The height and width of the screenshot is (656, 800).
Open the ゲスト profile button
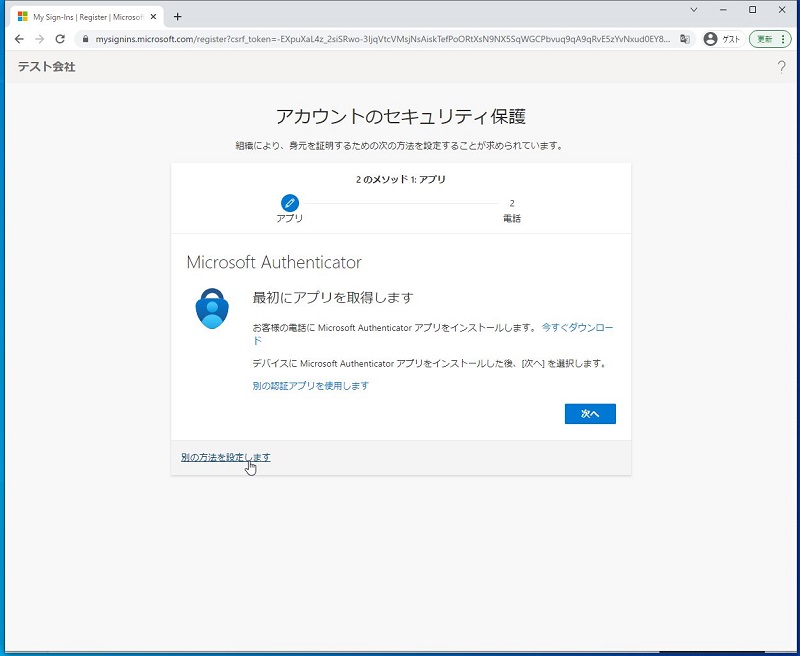(723, 39)
